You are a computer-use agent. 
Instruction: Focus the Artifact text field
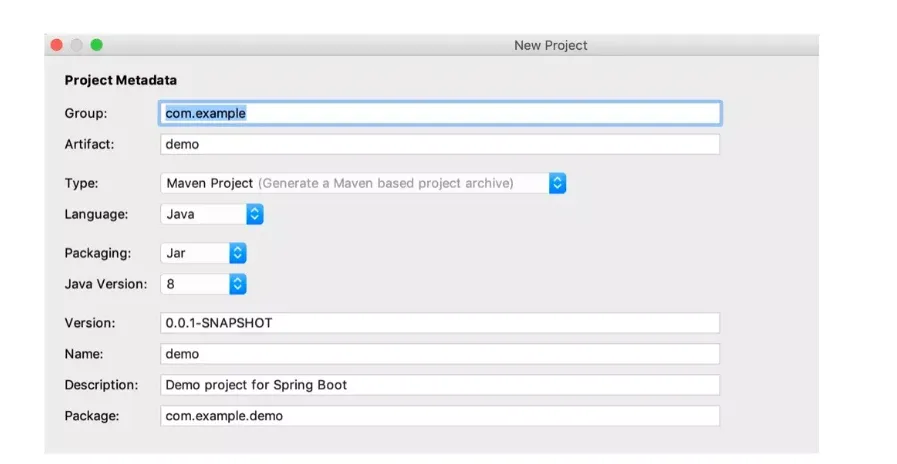coord(440,144)
